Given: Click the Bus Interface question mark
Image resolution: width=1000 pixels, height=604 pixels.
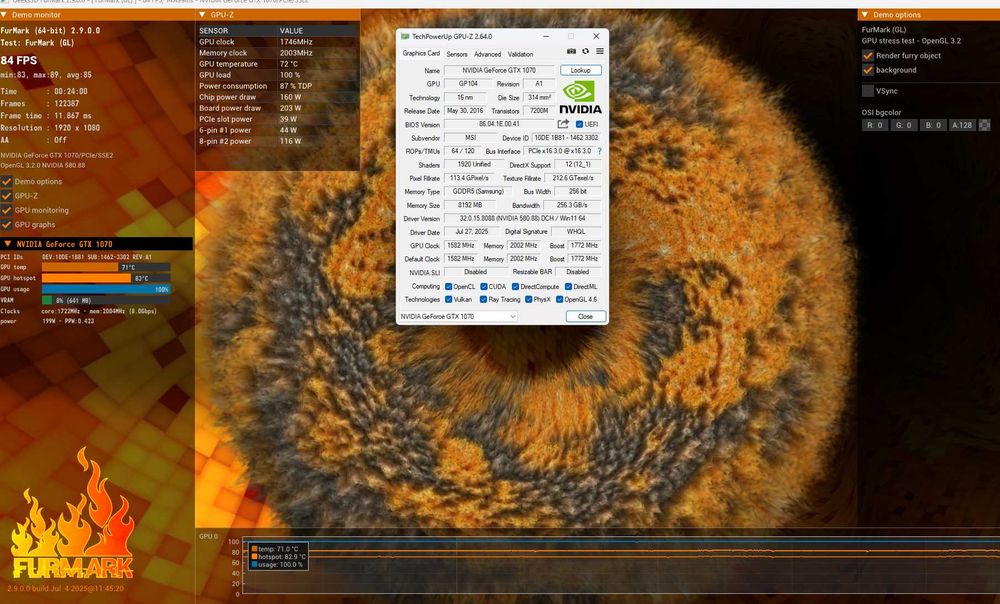Looking at the screenshot, I should click(599, 151).
